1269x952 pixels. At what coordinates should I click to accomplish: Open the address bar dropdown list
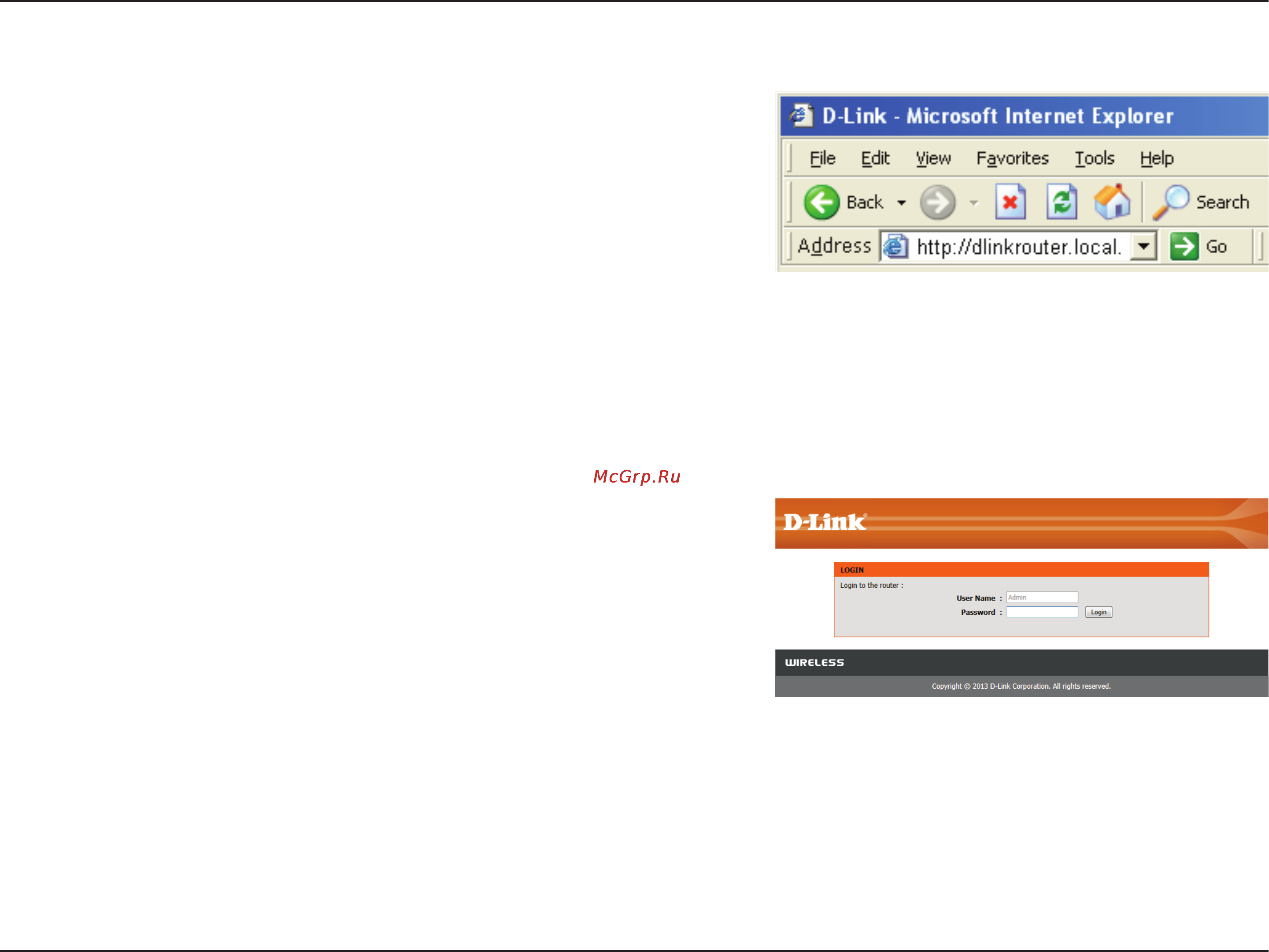pos(1143,247)
